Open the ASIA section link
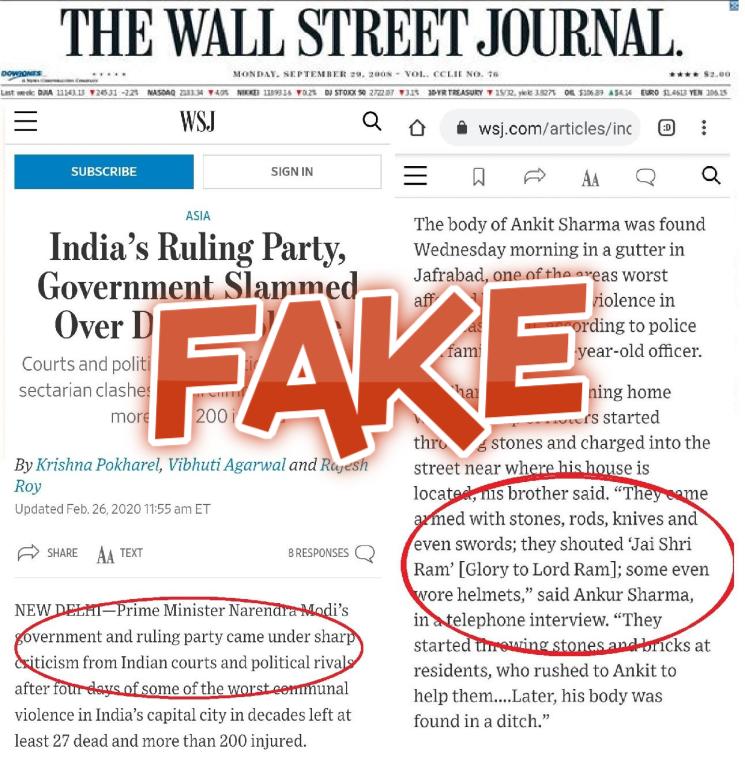This screenshot has height=768, width=745. click(198, 216)
